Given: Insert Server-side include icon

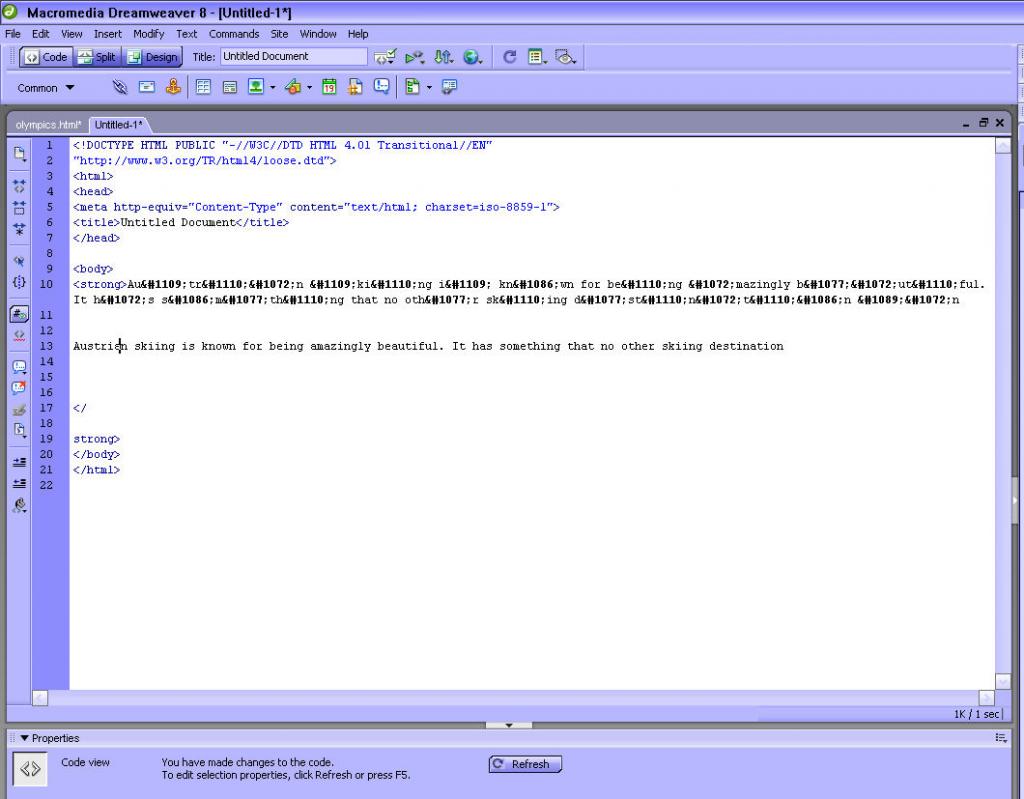Looking at the screenshot, I should [355, 87].
